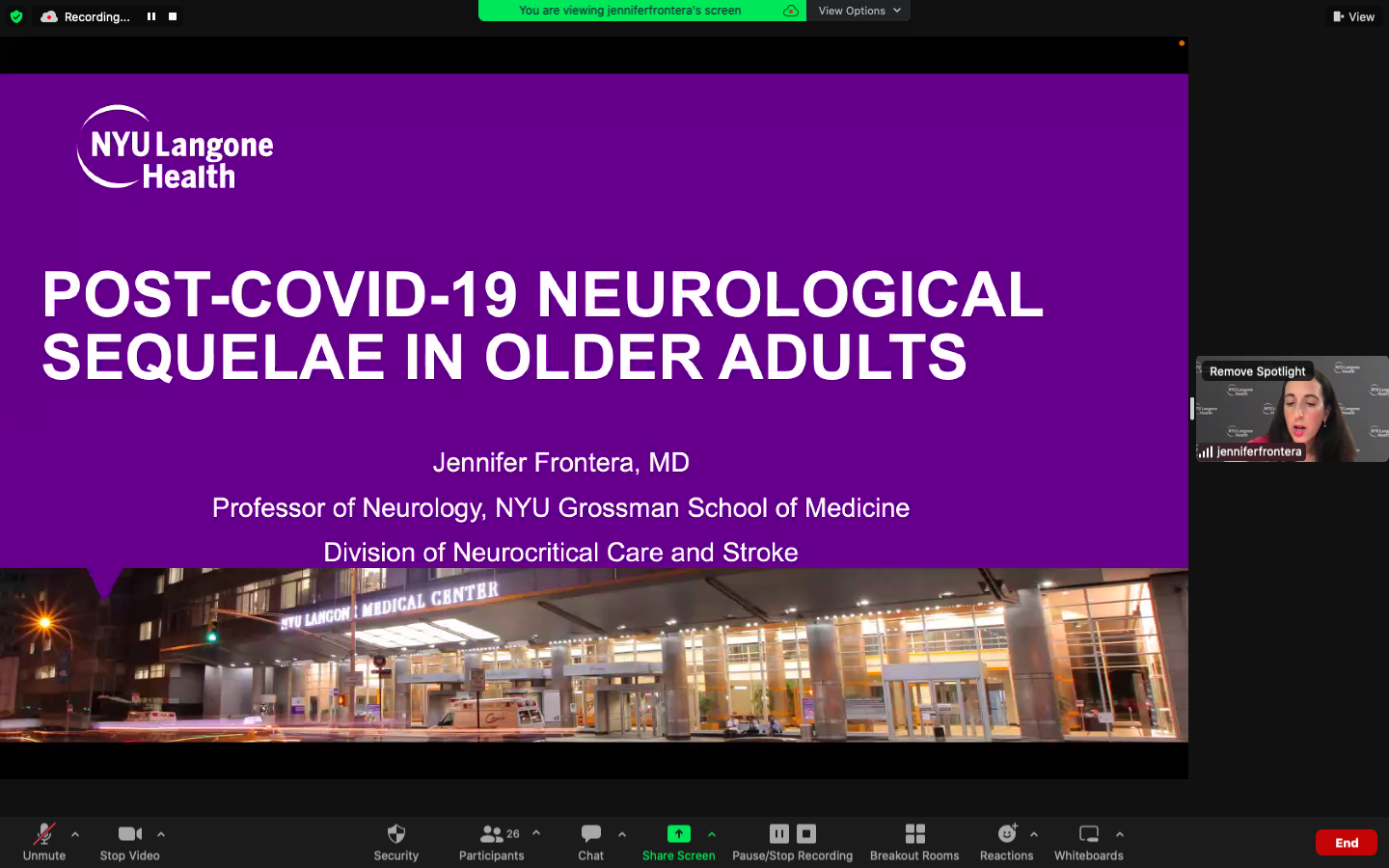
Task: Expand video options next to Stop Video
Action: point(161,834)
